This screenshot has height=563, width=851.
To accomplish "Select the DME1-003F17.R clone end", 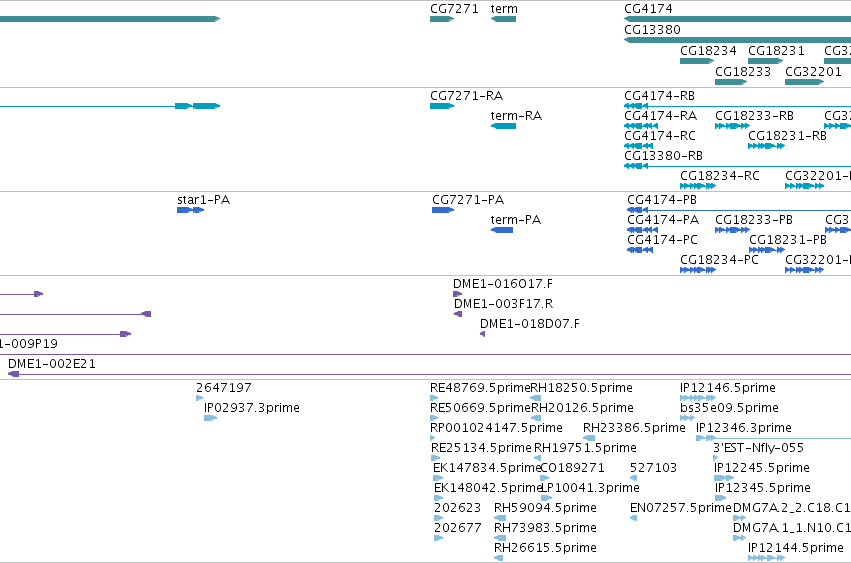I will (458, 314).
